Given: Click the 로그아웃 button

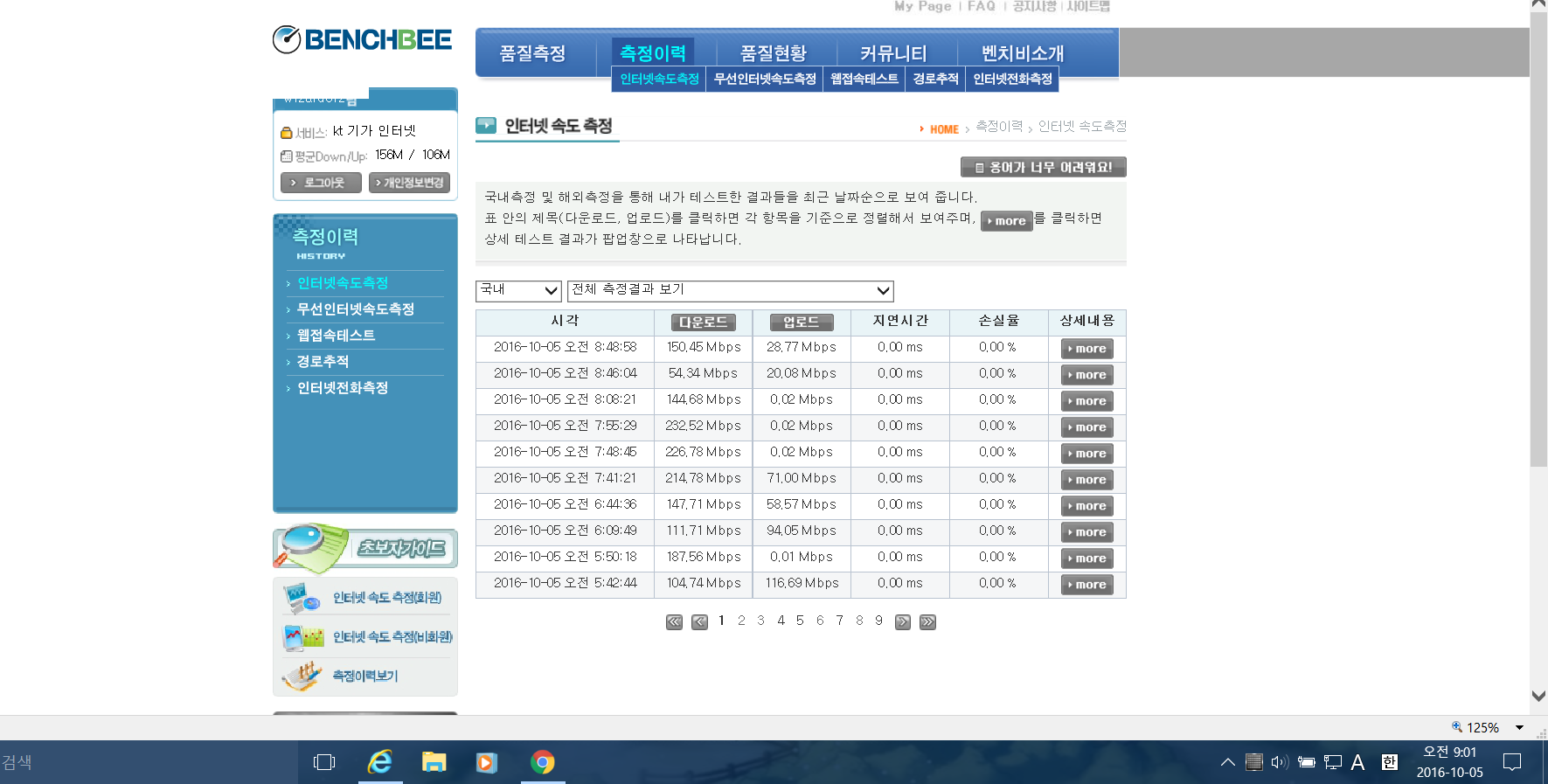Looking at the screenshot, I should coord(321,183).
